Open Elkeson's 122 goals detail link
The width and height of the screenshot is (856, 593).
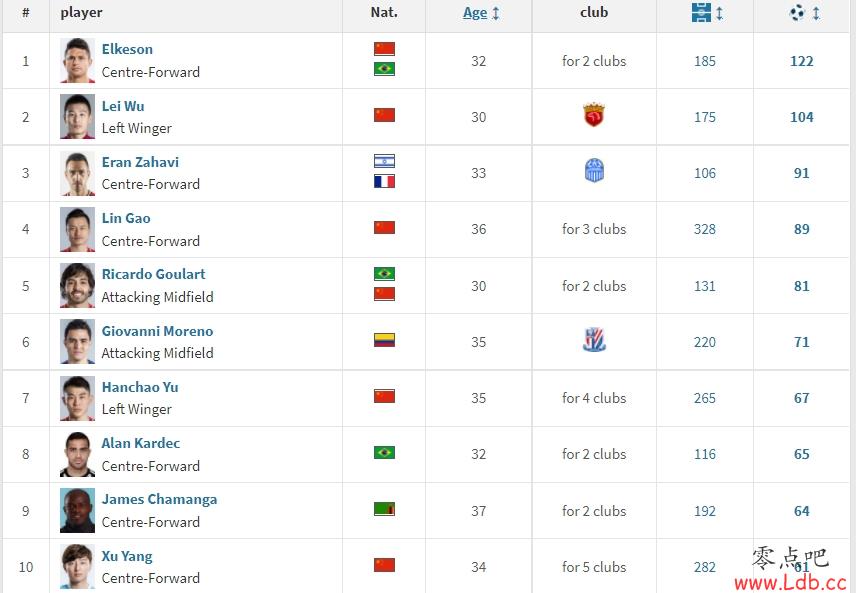(801, 61)
